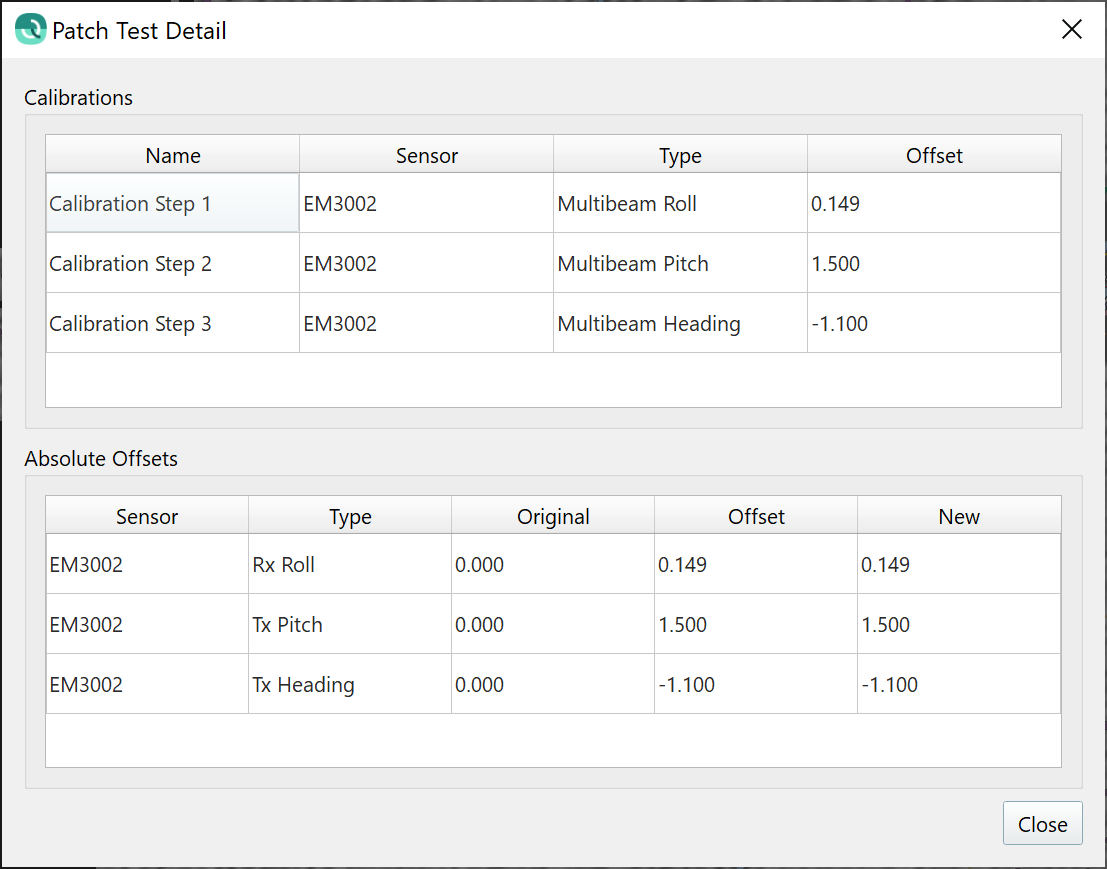1107x869 pixels.
Task: Click the Sensor header in Calibrations table
Action: (x=427, y=155)
